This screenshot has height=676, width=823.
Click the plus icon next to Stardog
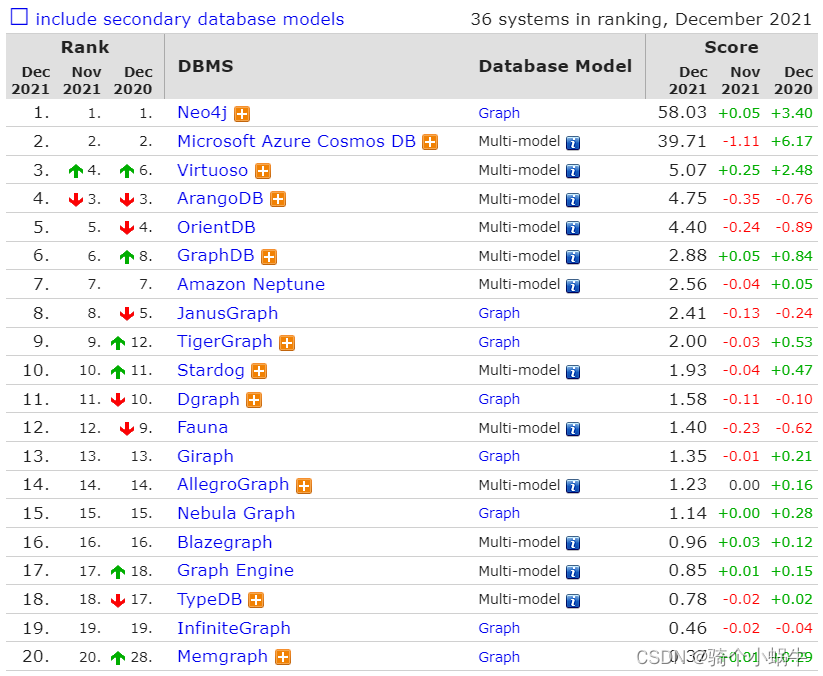click(x=259, y=371)
